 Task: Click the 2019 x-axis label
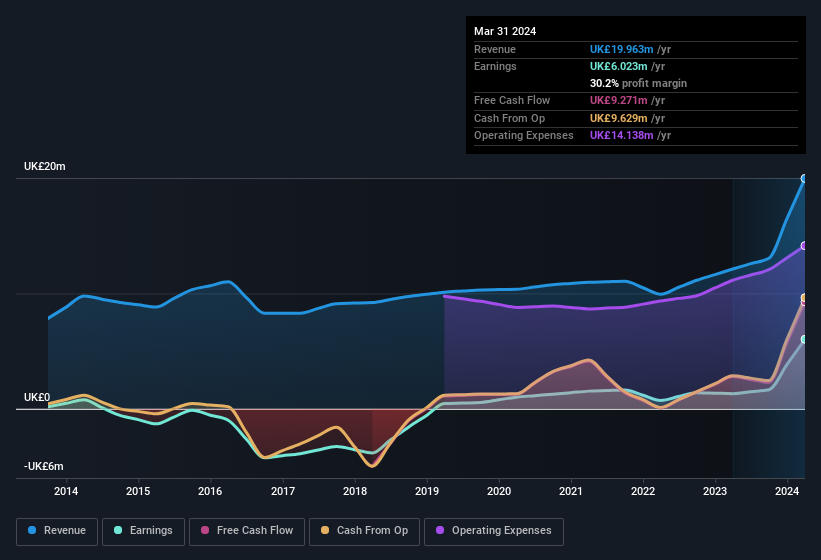(x=427, y=491)
